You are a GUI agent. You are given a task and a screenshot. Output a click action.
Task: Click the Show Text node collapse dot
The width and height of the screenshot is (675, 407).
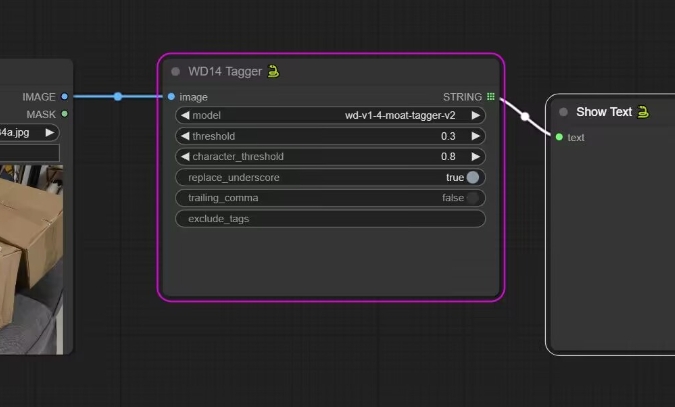coord(564,112)
